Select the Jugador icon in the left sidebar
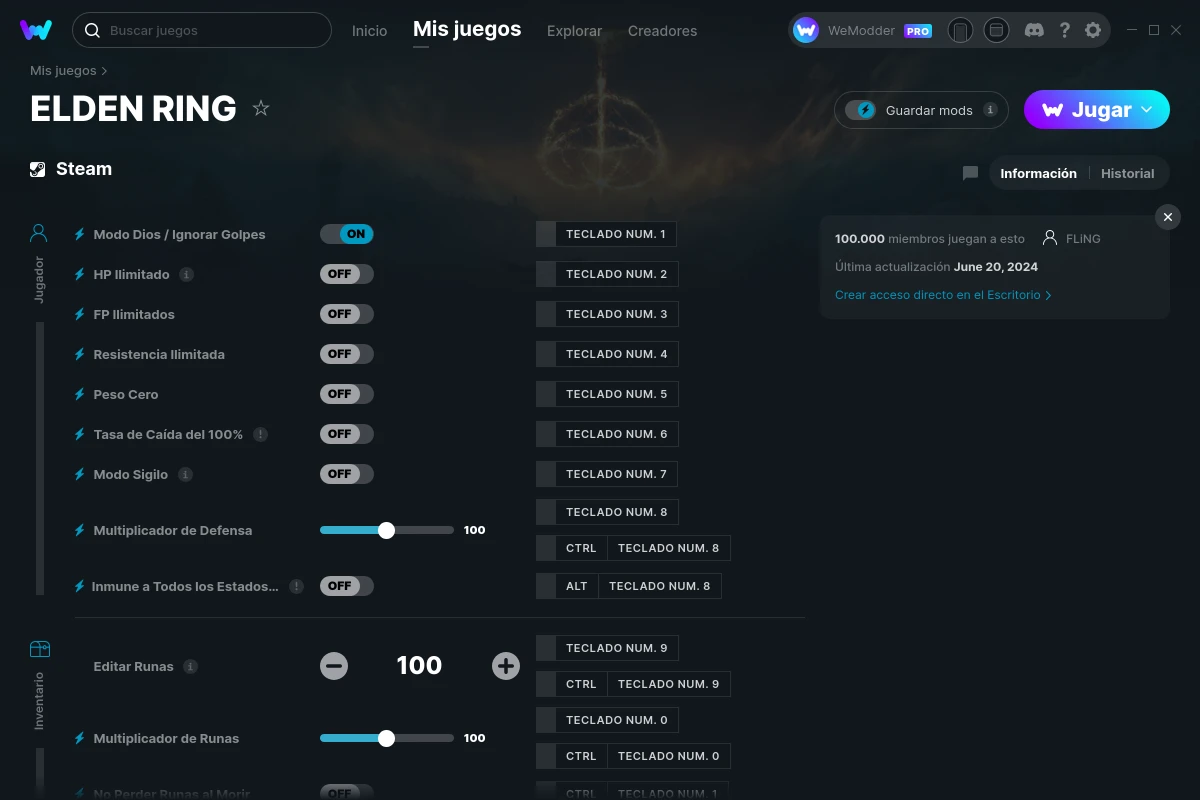This screenshot has width=1200, height=800. (38, 232)
